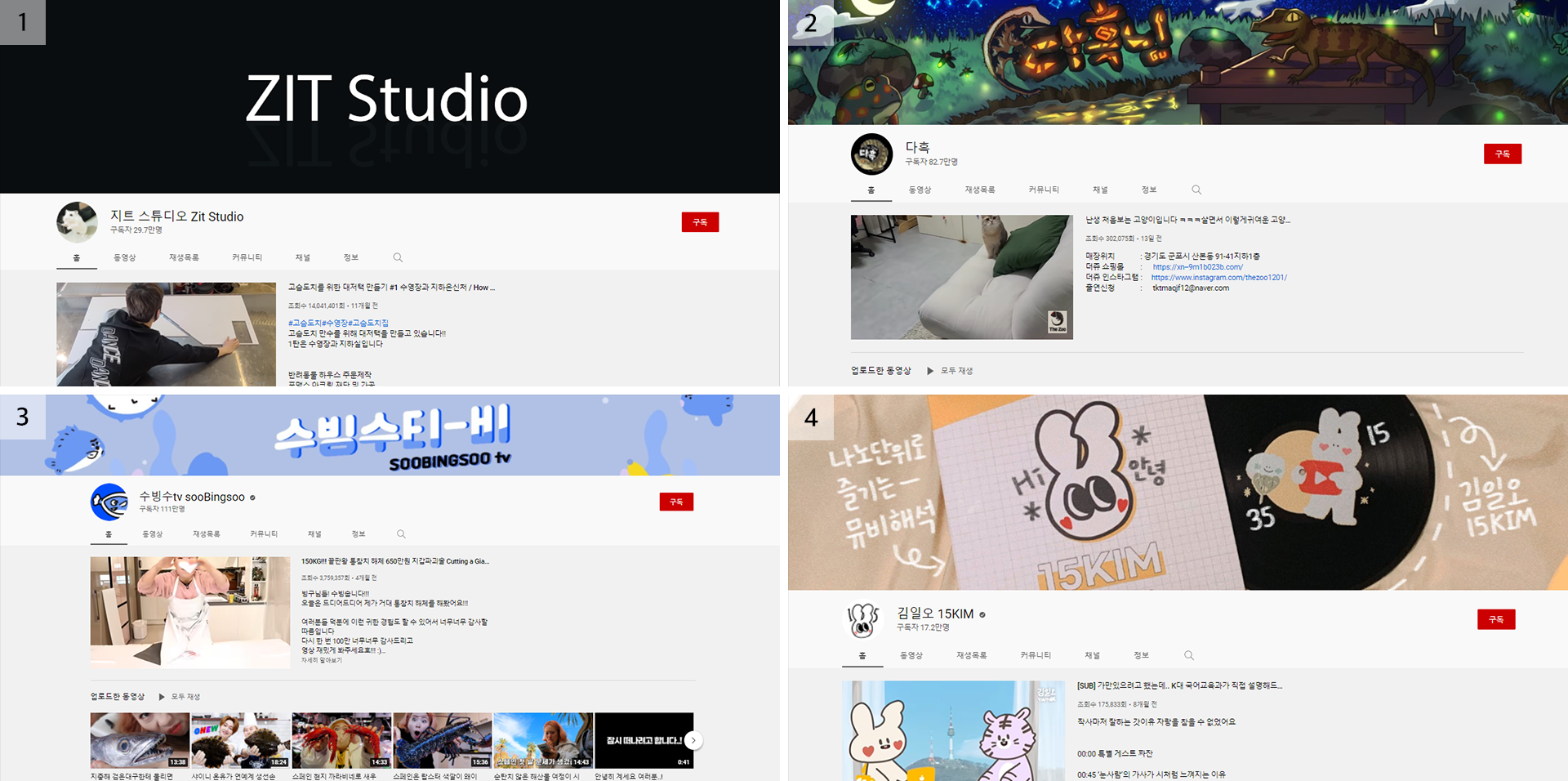Open the 14:43 beach video thumbnail on 수빙수tv

[x=543, y=740]
